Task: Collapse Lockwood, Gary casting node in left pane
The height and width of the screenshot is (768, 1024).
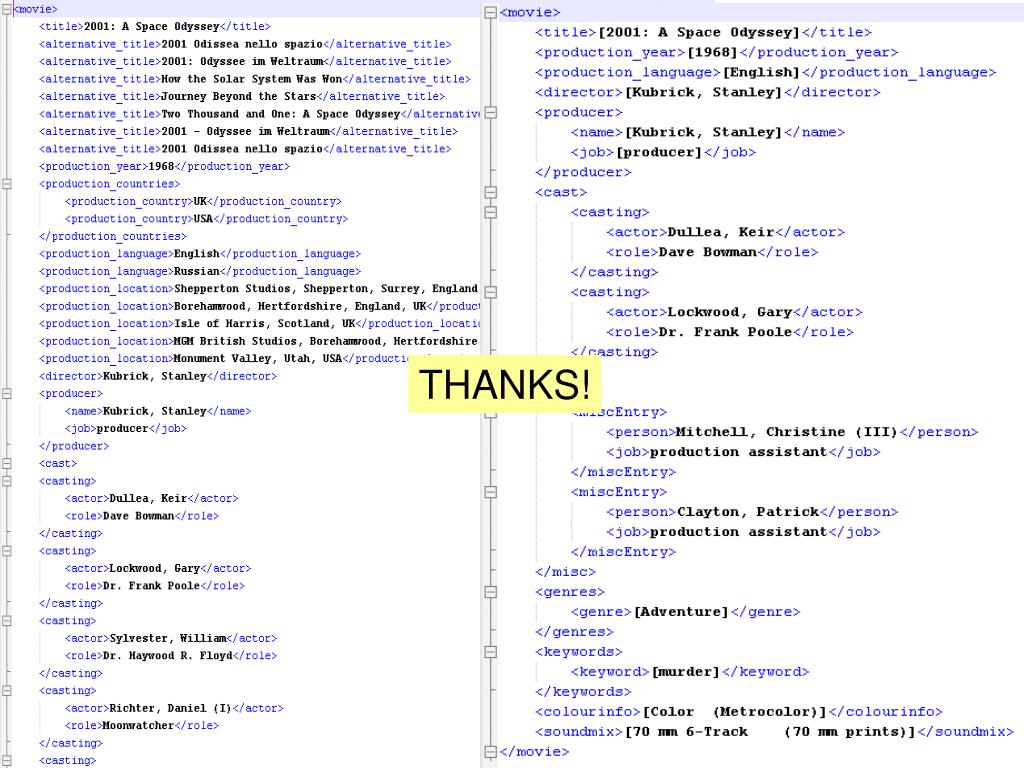Action: pyautogui.click(x=6, y=551)
